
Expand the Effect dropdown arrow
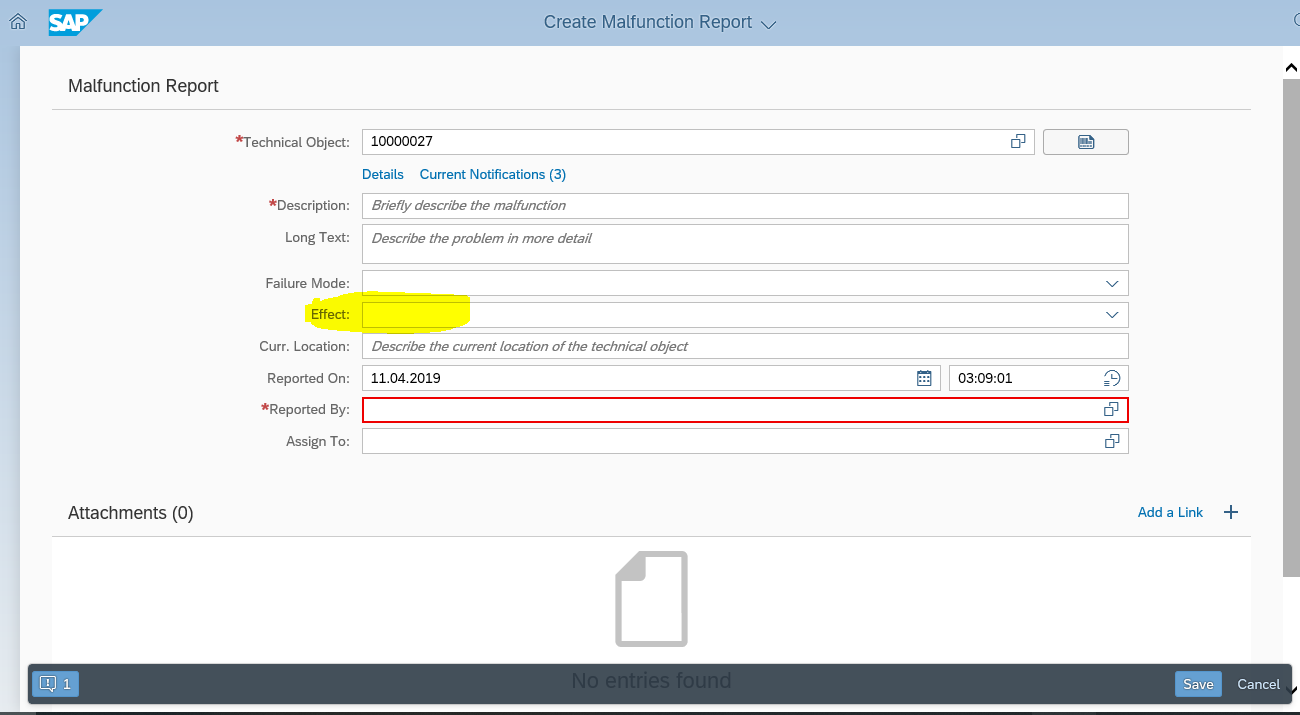tap(1112, 315)
